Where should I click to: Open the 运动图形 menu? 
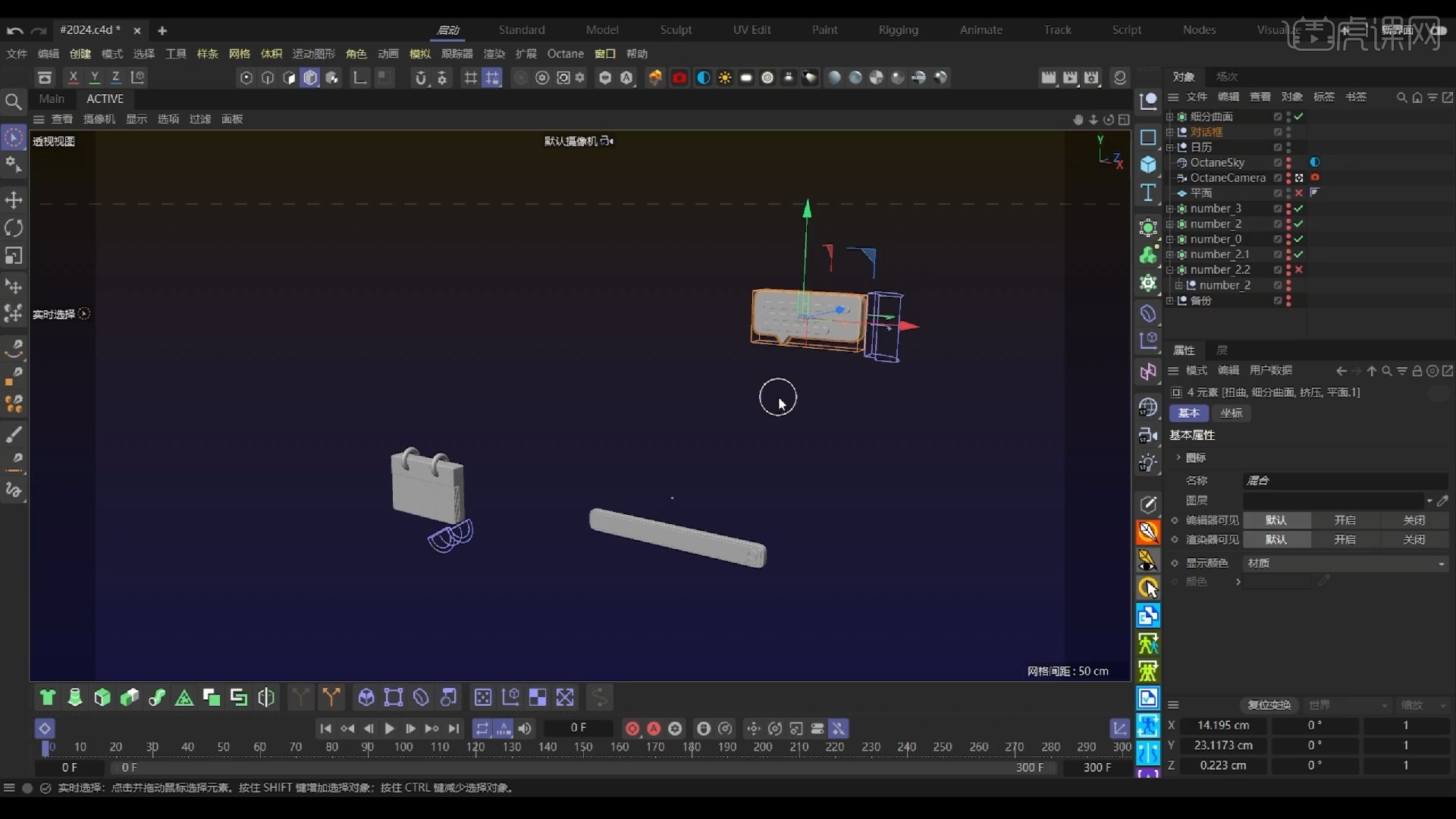[314, 54]
